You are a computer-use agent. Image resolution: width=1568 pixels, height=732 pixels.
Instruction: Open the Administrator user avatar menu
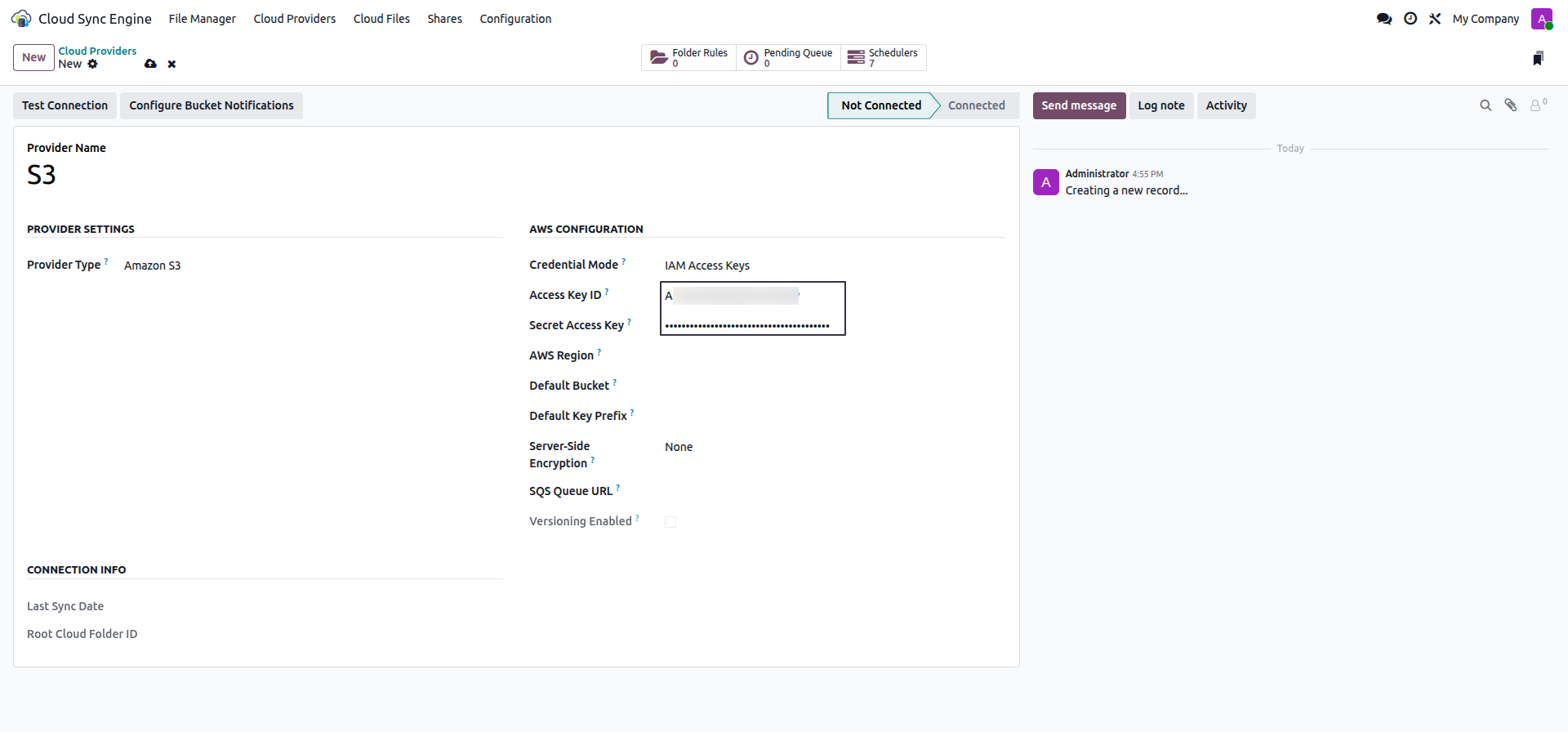coord(1542,18)
